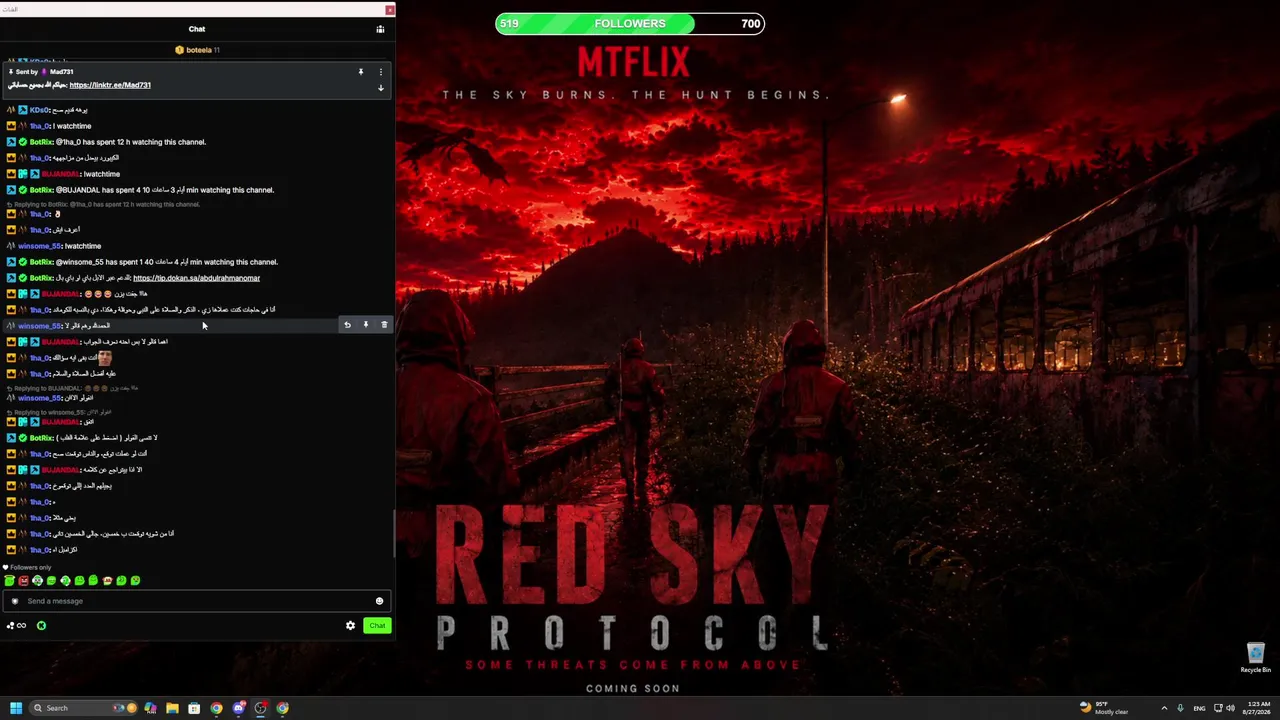Click the followers goal progress bar
The width and height of the screenshot is (1280, 720).
pyautogui.click(x=630, y=23)
